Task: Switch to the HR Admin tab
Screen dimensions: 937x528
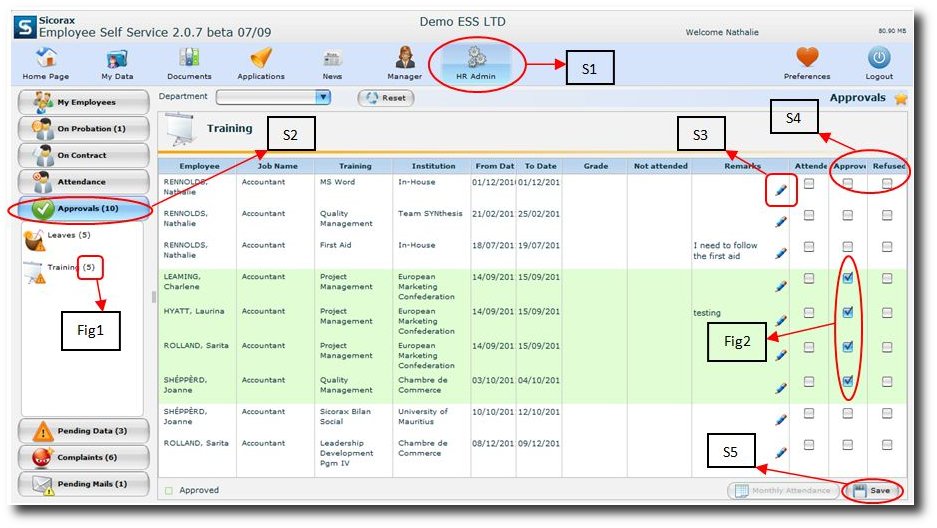Action: point(476,62)
